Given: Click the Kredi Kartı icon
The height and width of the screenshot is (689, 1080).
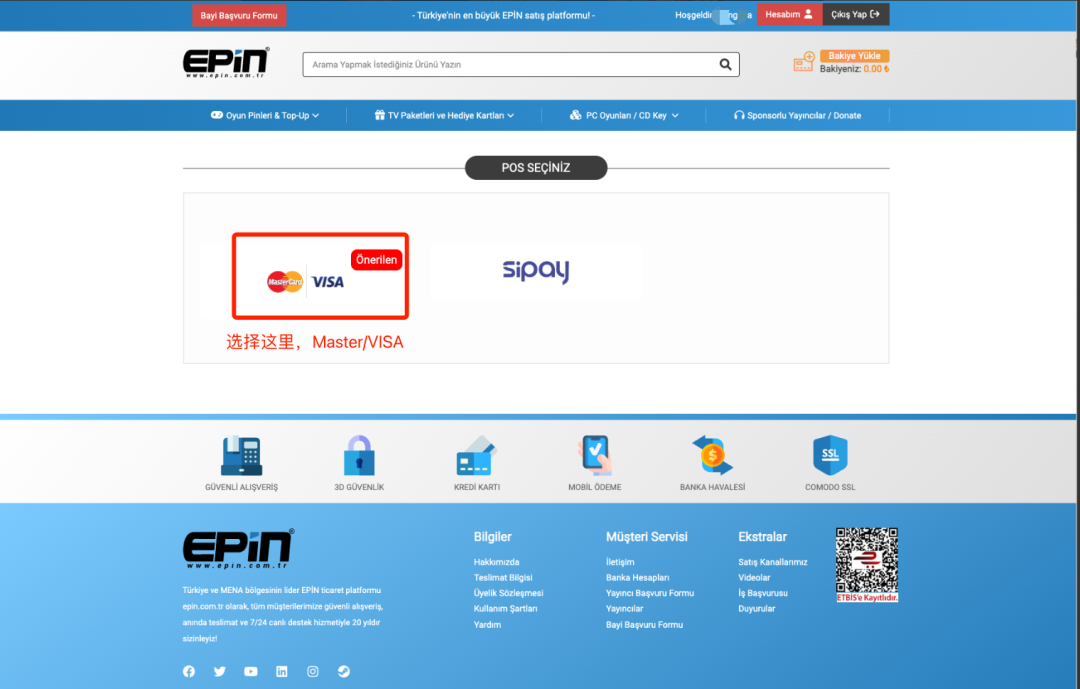Looking at the screenshot, I should point(477,456).
